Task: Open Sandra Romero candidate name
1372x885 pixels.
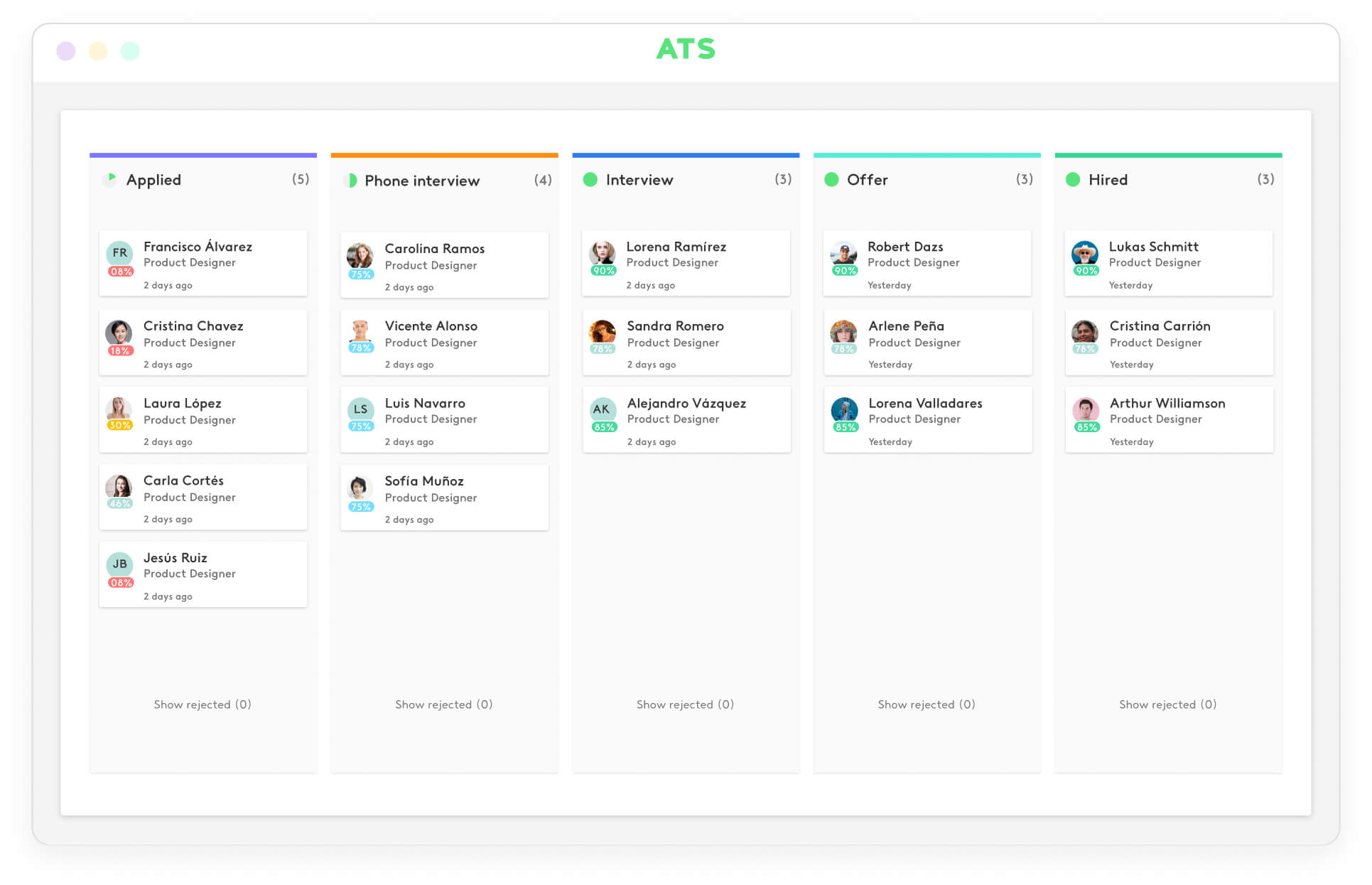Action: click(x=676, y=326)
